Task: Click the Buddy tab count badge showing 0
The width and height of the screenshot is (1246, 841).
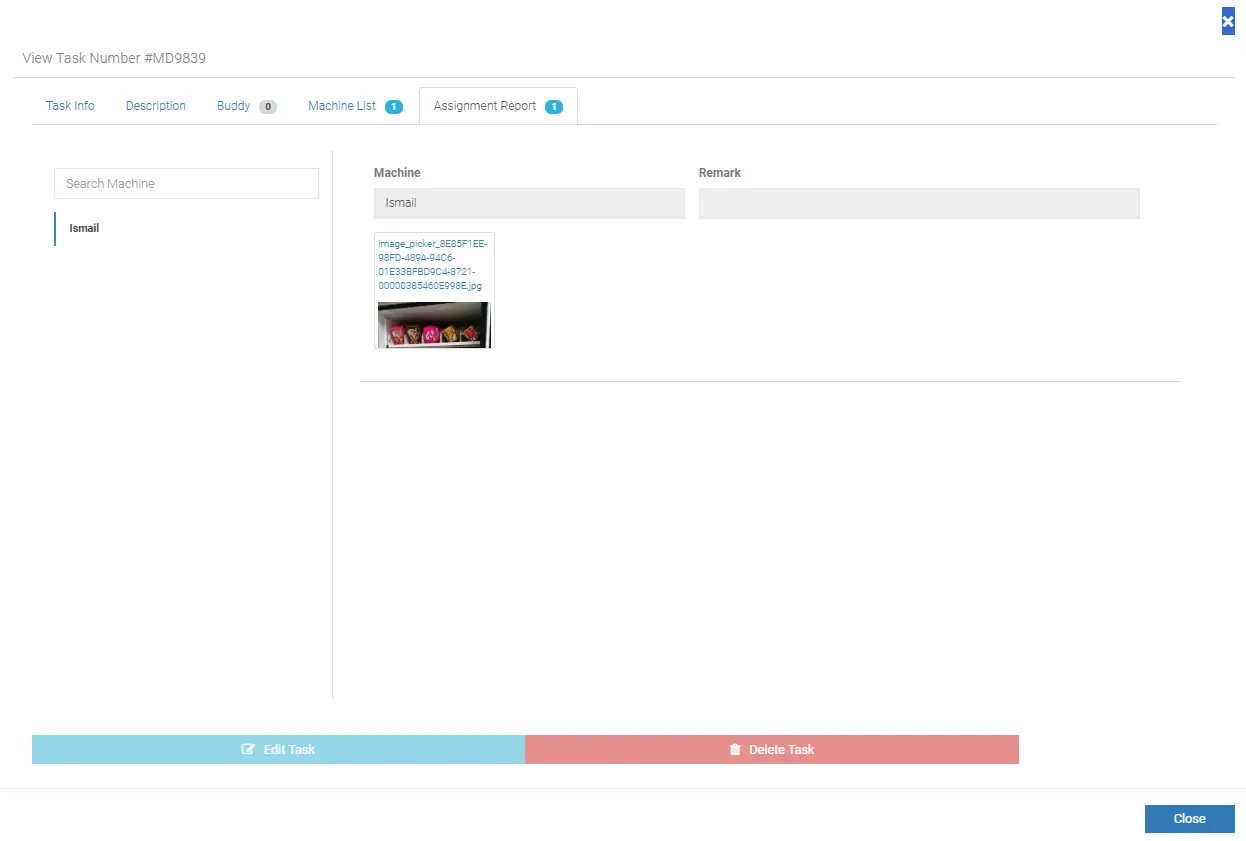Action: [x=268, y=105]
